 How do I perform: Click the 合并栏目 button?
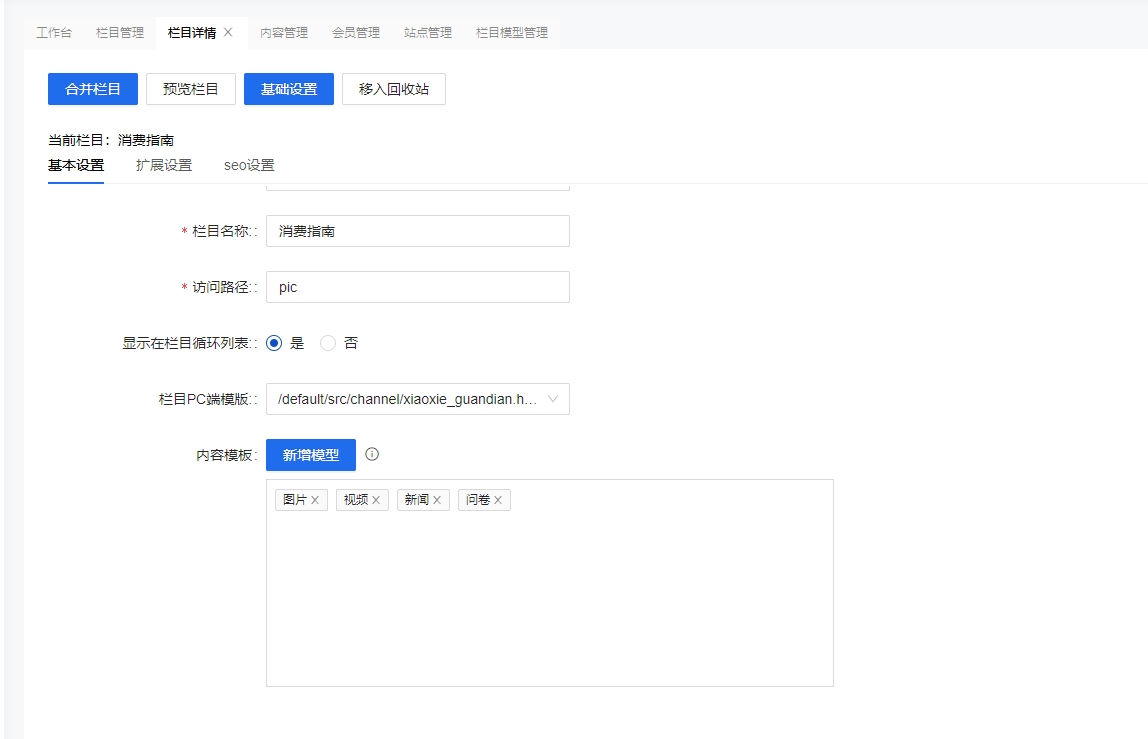[93, 89]
